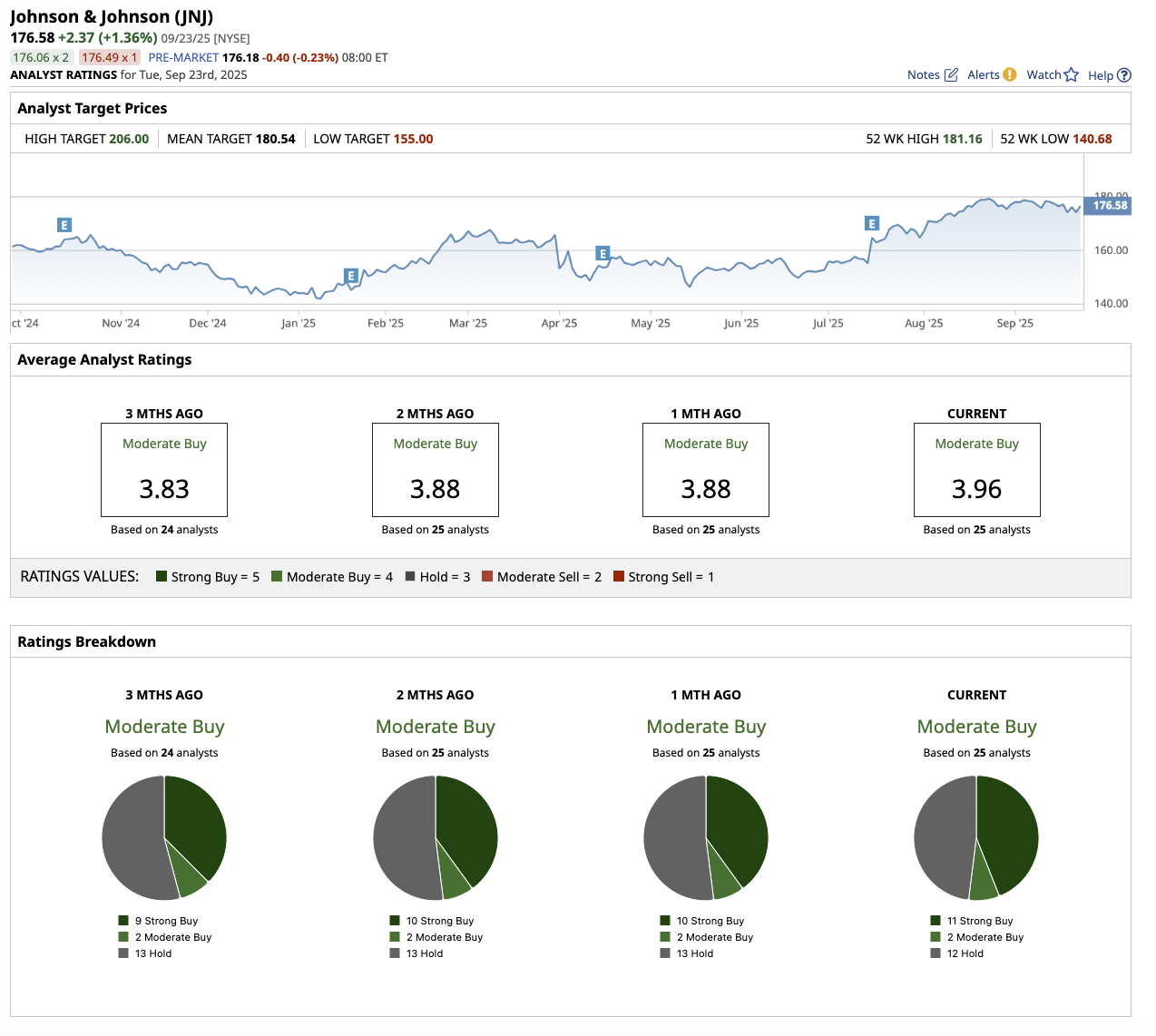This screenshot has width=1156, height=1036.
Task: Click the 176.58 price label on chart
Action: [x=1109, y=206]
